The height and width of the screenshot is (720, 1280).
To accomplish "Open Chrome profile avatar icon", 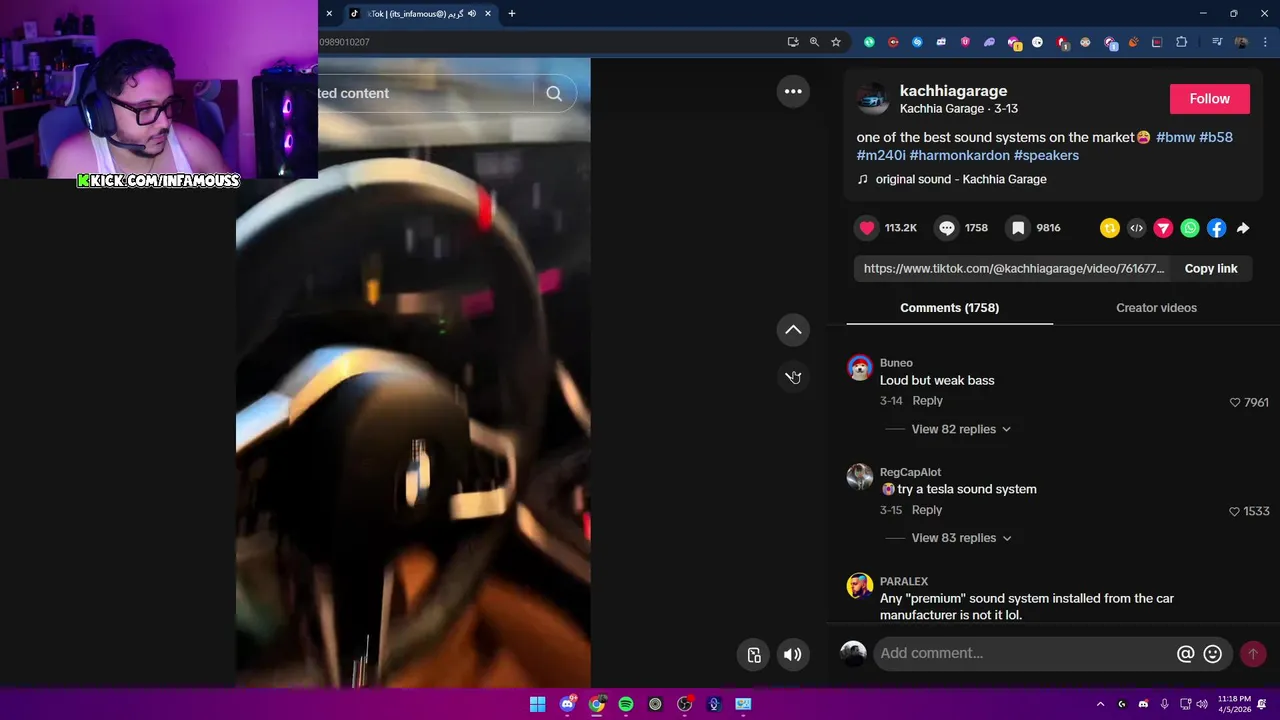I will tap(1241, 42).
